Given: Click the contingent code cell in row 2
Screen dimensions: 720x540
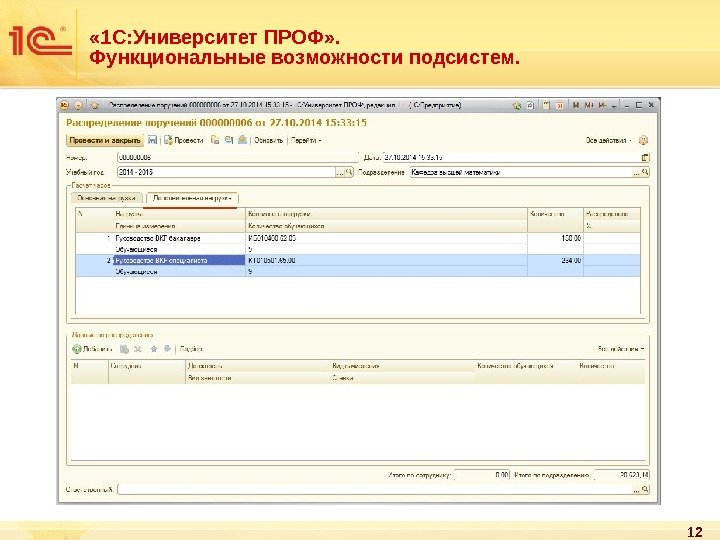Looking at the screenshot, I should click(x=386, y=260).
